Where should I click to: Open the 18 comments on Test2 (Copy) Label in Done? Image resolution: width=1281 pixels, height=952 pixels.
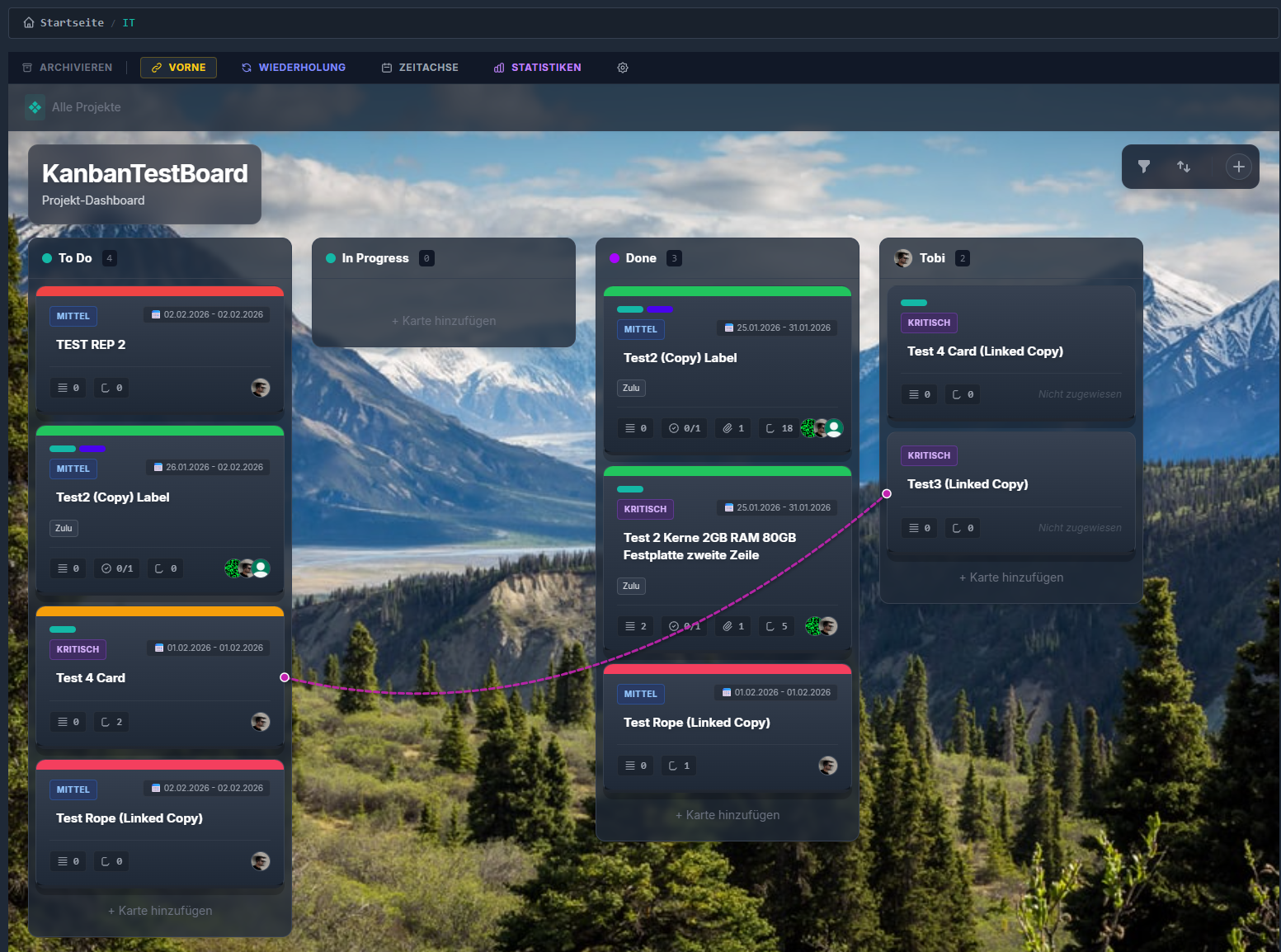(x=776, y=427)
